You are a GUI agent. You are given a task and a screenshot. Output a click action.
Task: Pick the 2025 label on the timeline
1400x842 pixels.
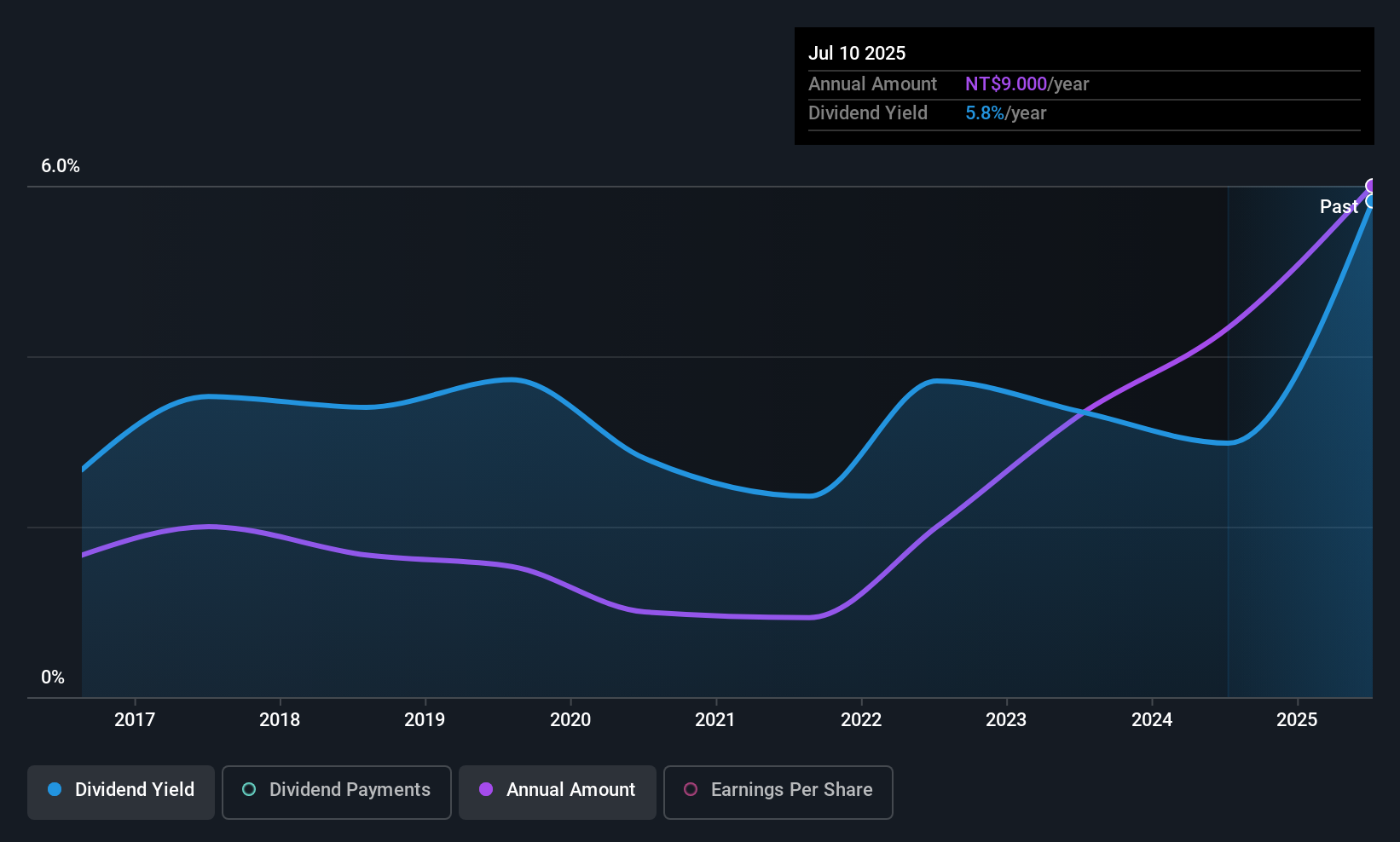[1297, 719]
